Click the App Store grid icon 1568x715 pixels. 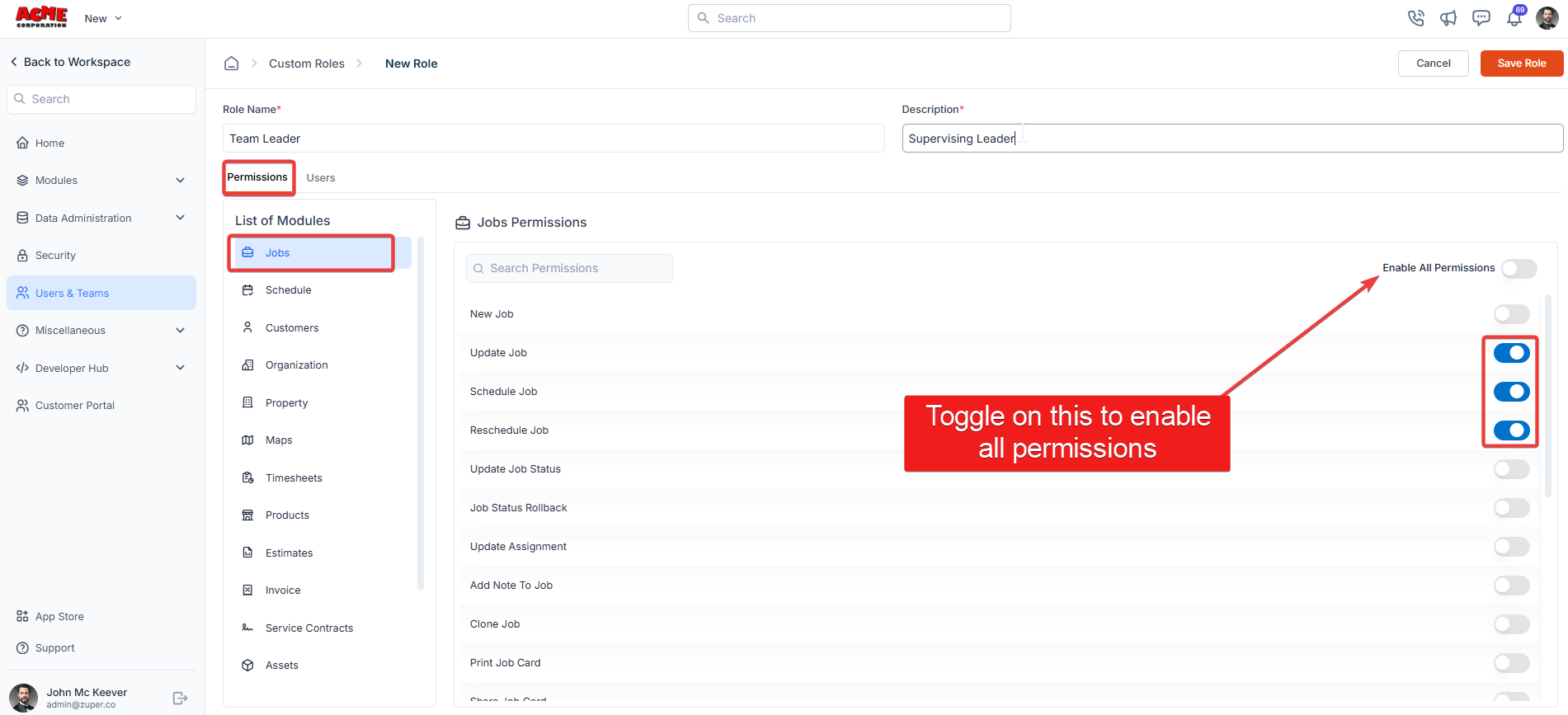22,616
